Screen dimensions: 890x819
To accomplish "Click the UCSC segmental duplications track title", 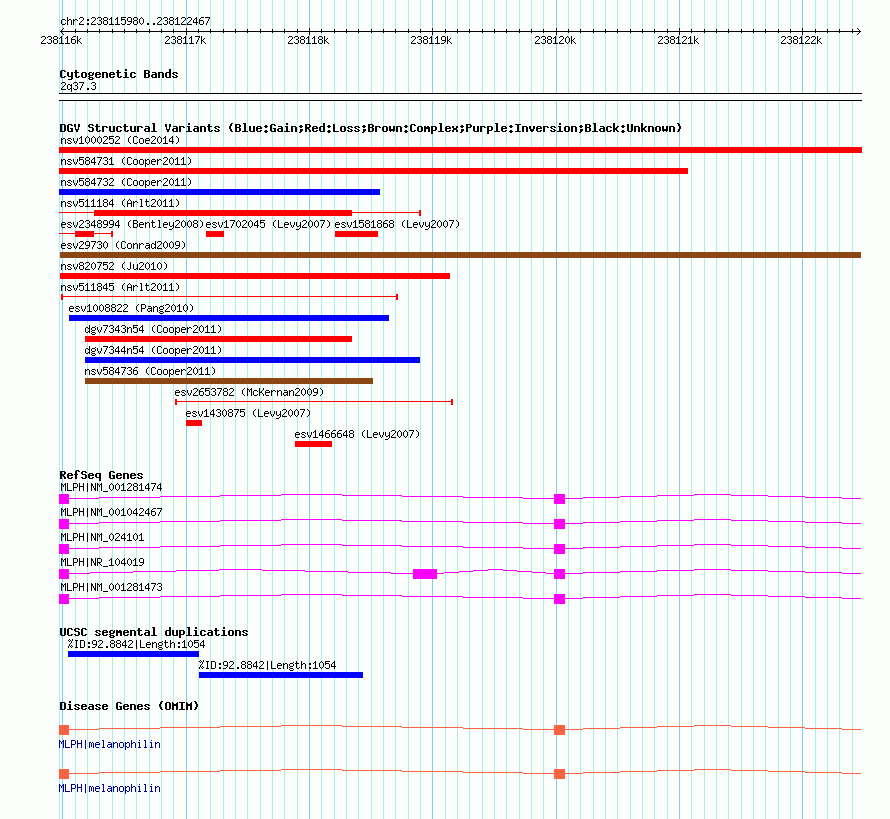I will (x=154, y=632).
